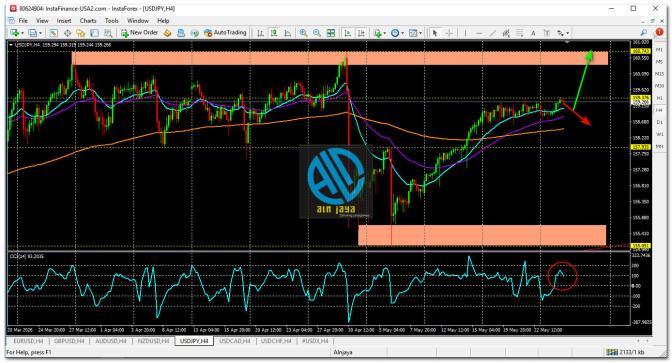Viewport: 672px width, 363px height.
Task: Switch to the GBPUSD,H4 chart tab
Action: pyautogui.click(x=69, y=341)
